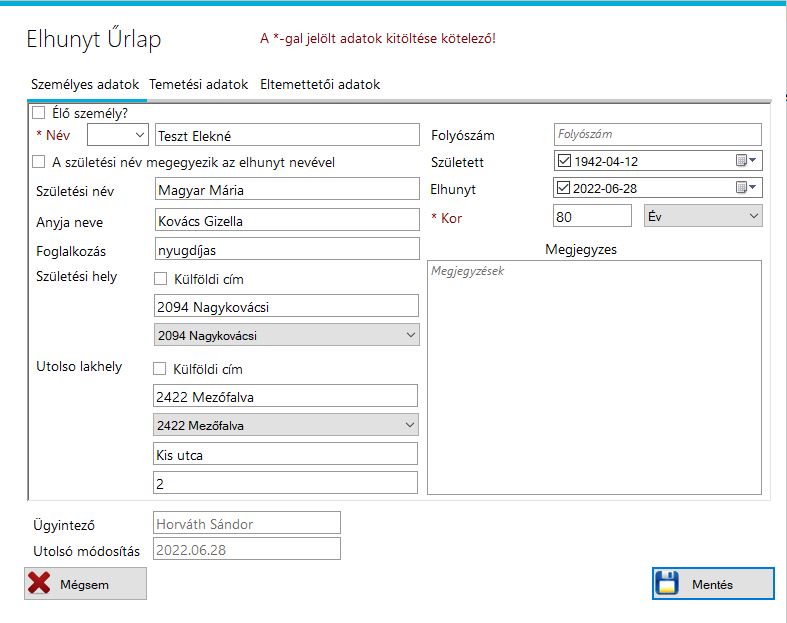Switch to the Temetési adatok tab
The image size is (787, 623).
pyautogui.click(x=198, y=85)
